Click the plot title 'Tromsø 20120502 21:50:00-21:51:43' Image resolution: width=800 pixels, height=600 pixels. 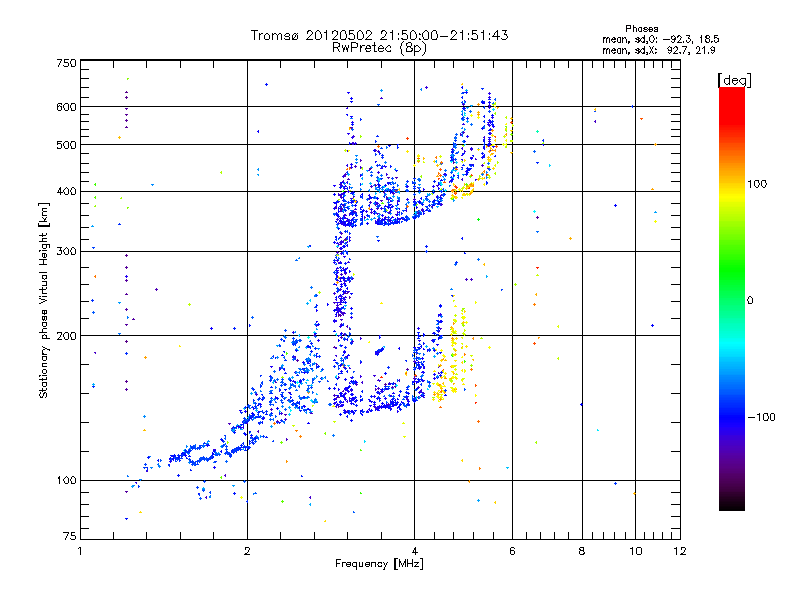[x=379, y=35]
